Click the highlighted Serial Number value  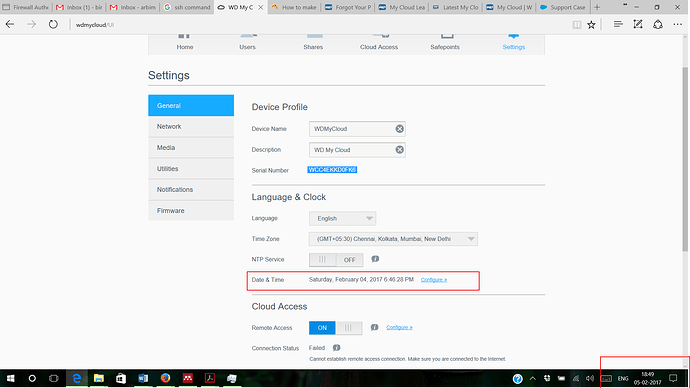(x=332, y=170)
